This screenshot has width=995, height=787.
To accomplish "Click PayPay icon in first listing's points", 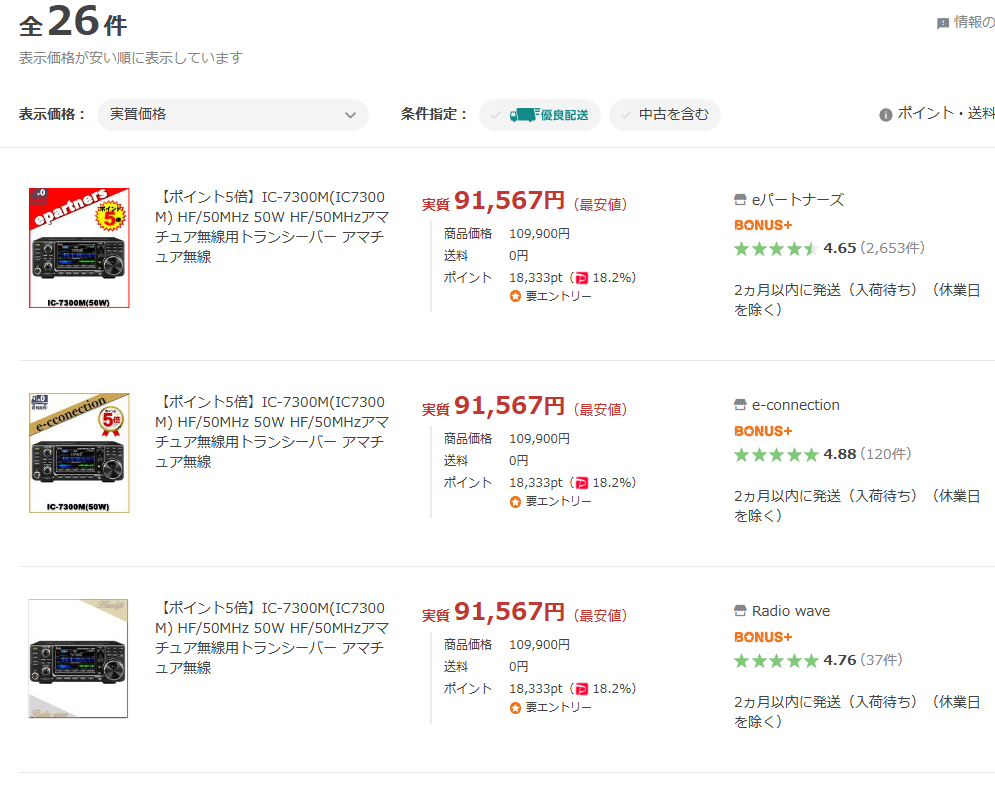I will pos(581,278).
